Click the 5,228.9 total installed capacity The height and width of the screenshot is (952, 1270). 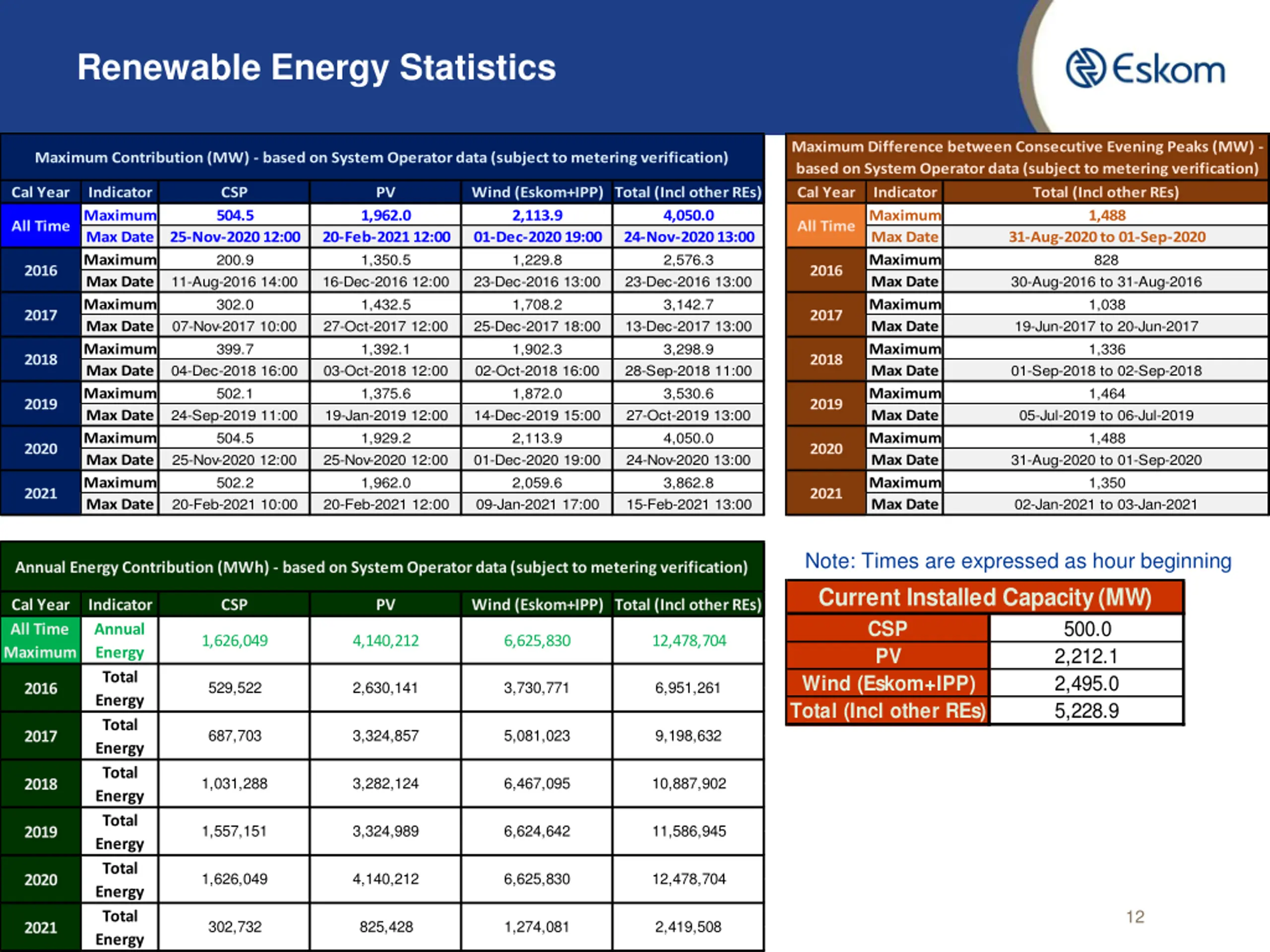[1086, 712]
